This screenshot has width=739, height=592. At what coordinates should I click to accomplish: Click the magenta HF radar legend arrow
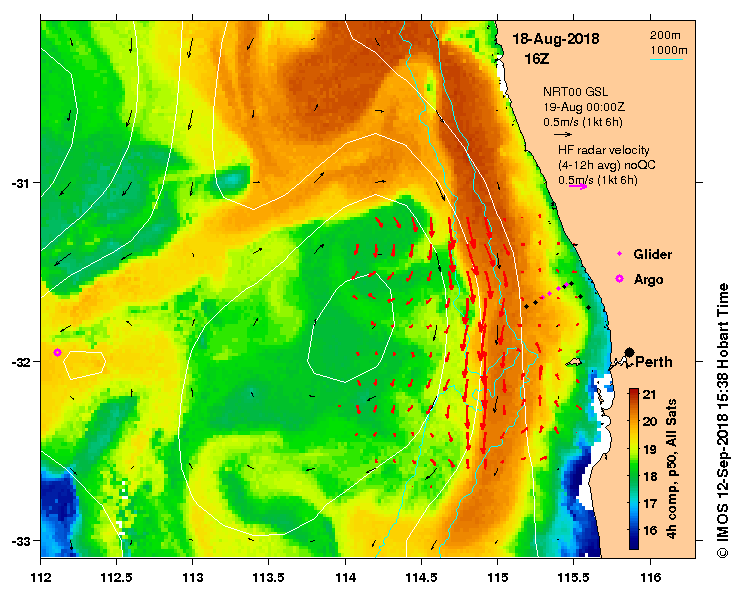tap(578, 187)
